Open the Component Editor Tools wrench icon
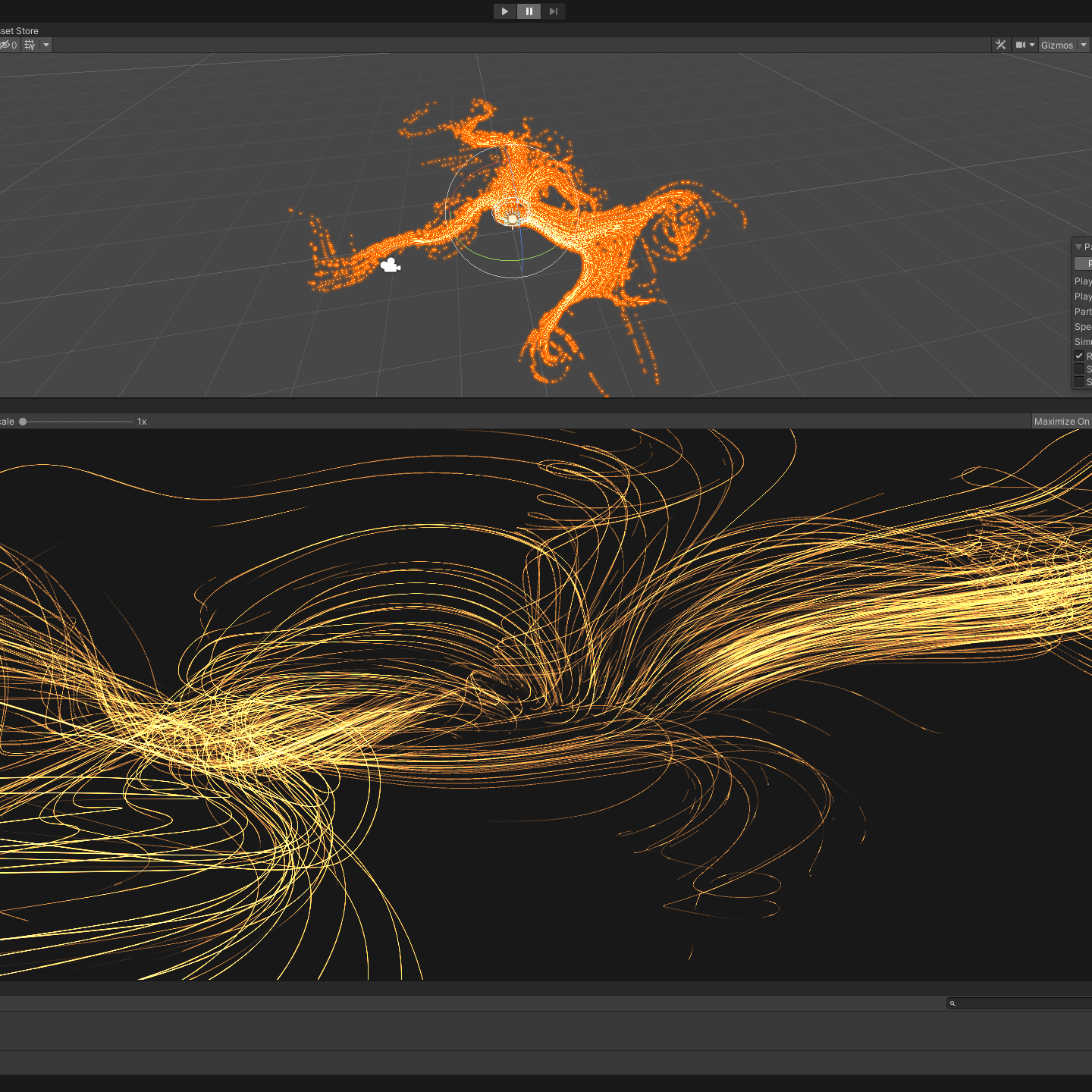1092x1092 pixels. pos(1000,45)
